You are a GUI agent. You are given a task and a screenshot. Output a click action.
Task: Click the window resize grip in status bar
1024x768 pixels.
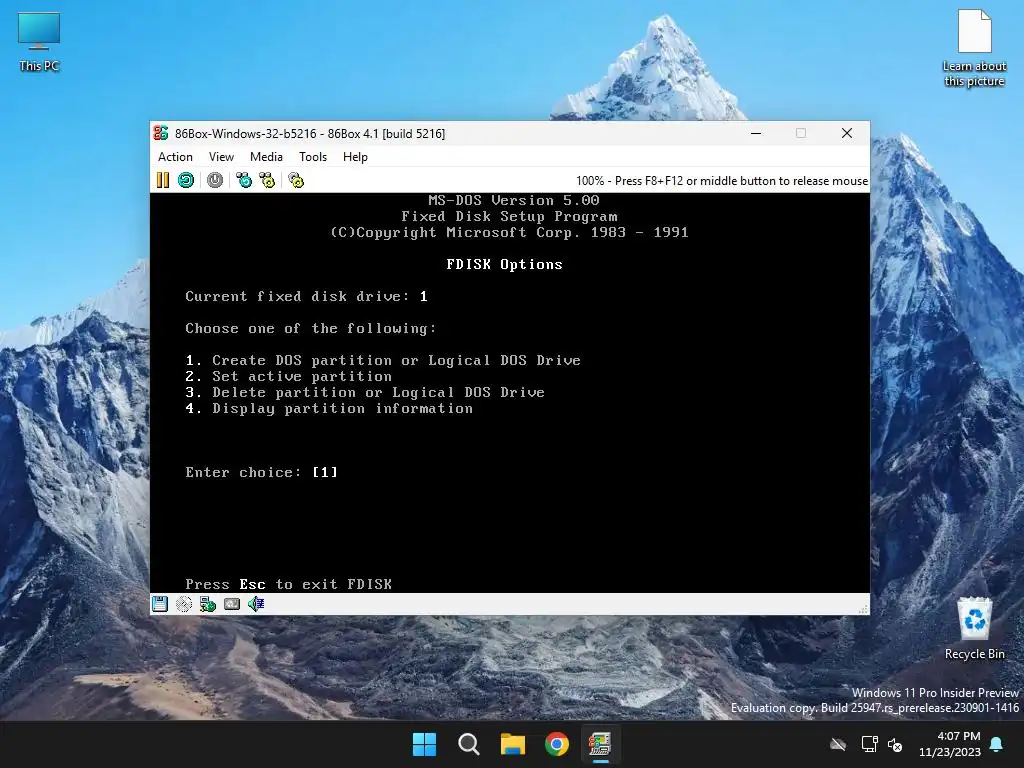pos(863,609)
